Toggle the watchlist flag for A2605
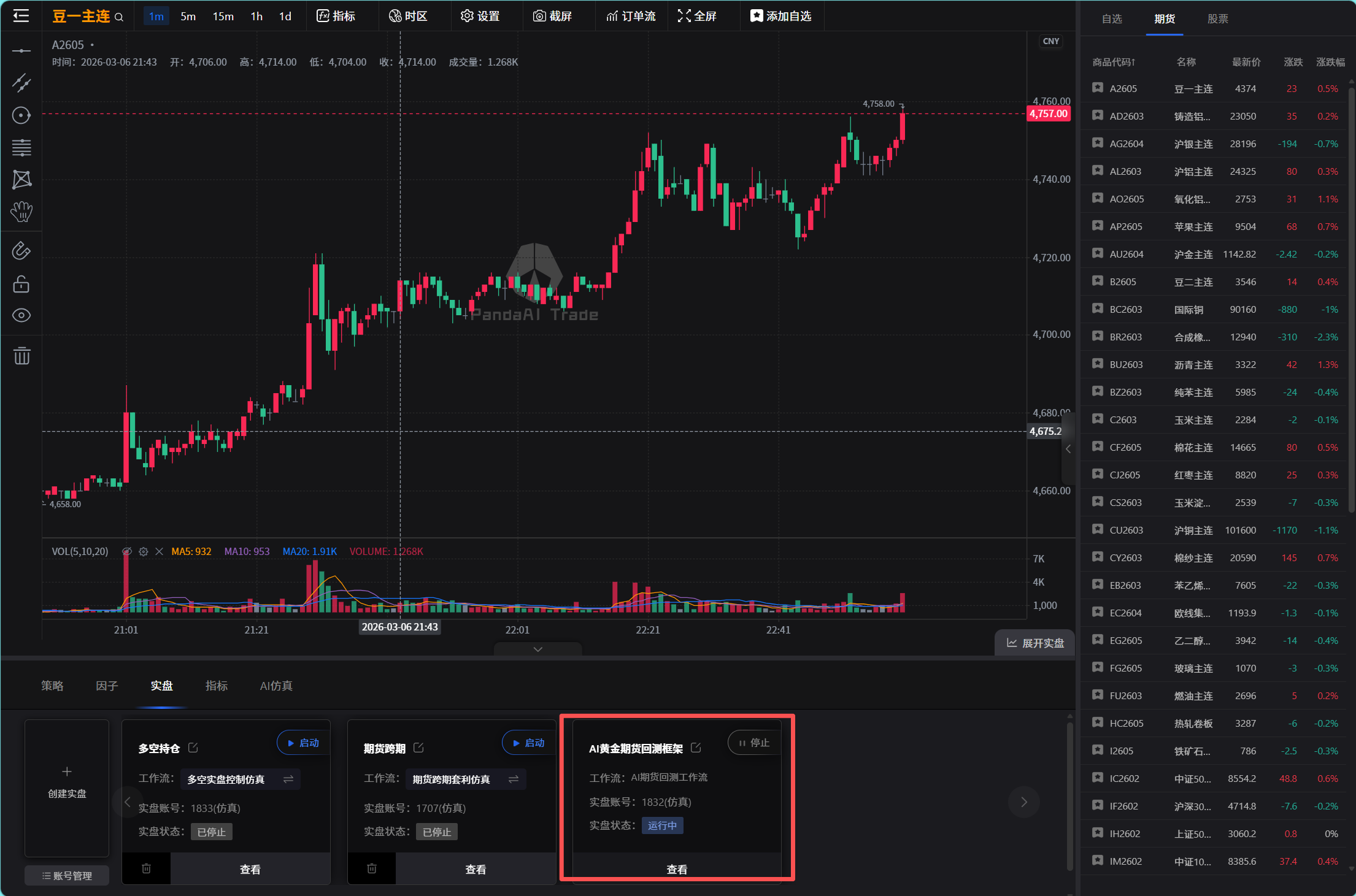 click(x=1098, y=88)
